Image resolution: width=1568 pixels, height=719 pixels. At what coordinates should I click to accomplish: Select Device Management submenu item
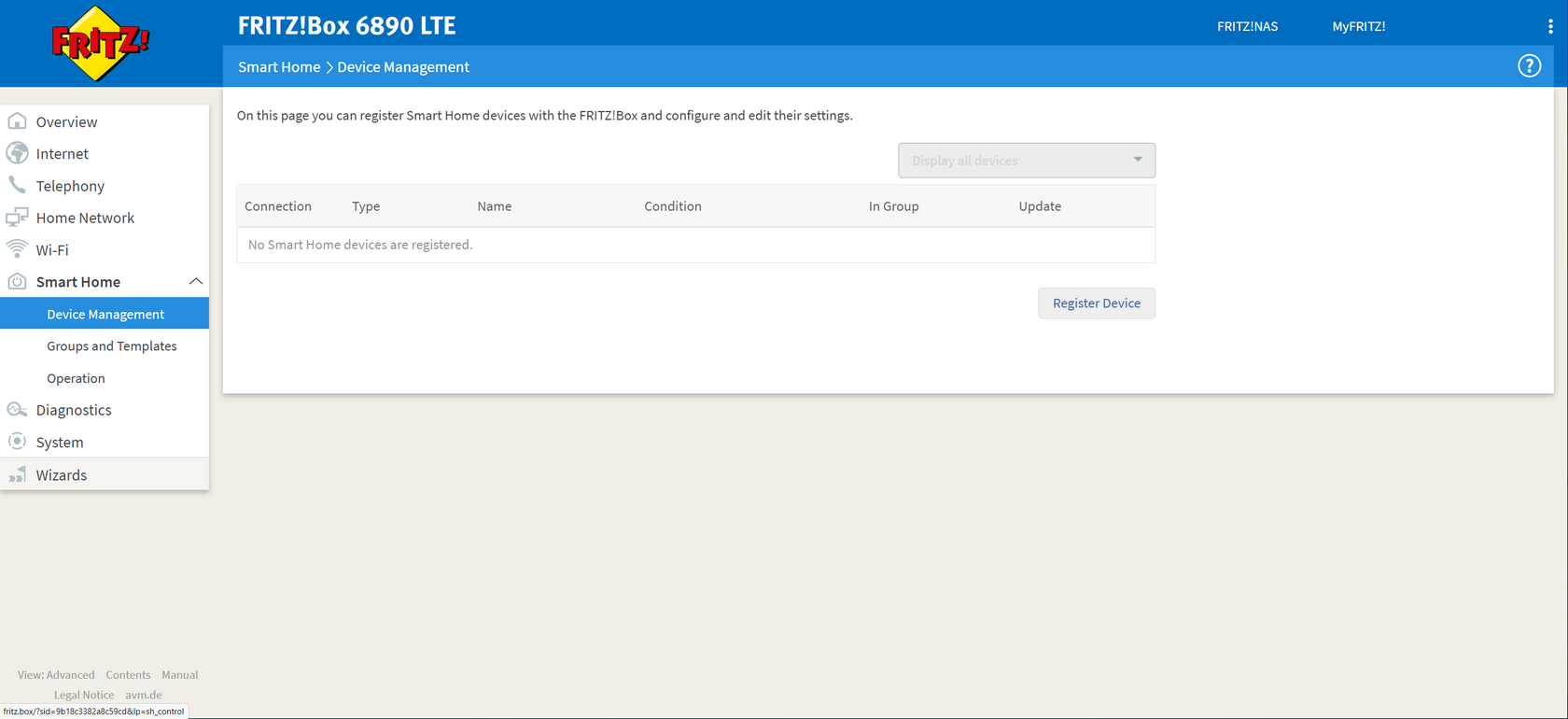click(105, 314)
